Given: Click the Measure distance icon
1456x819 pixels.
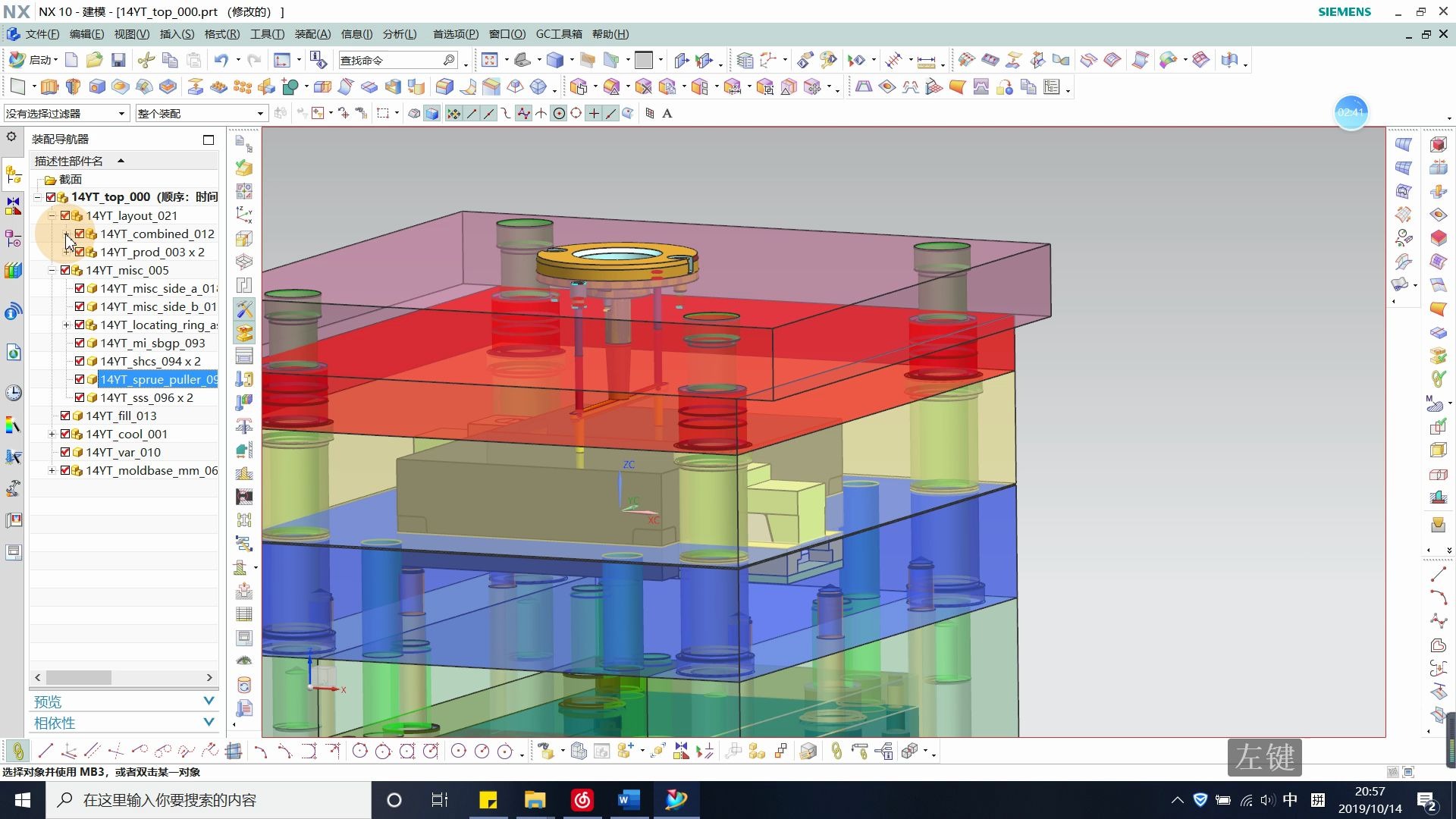Looking at the screenshot, I should pos(926,61).
